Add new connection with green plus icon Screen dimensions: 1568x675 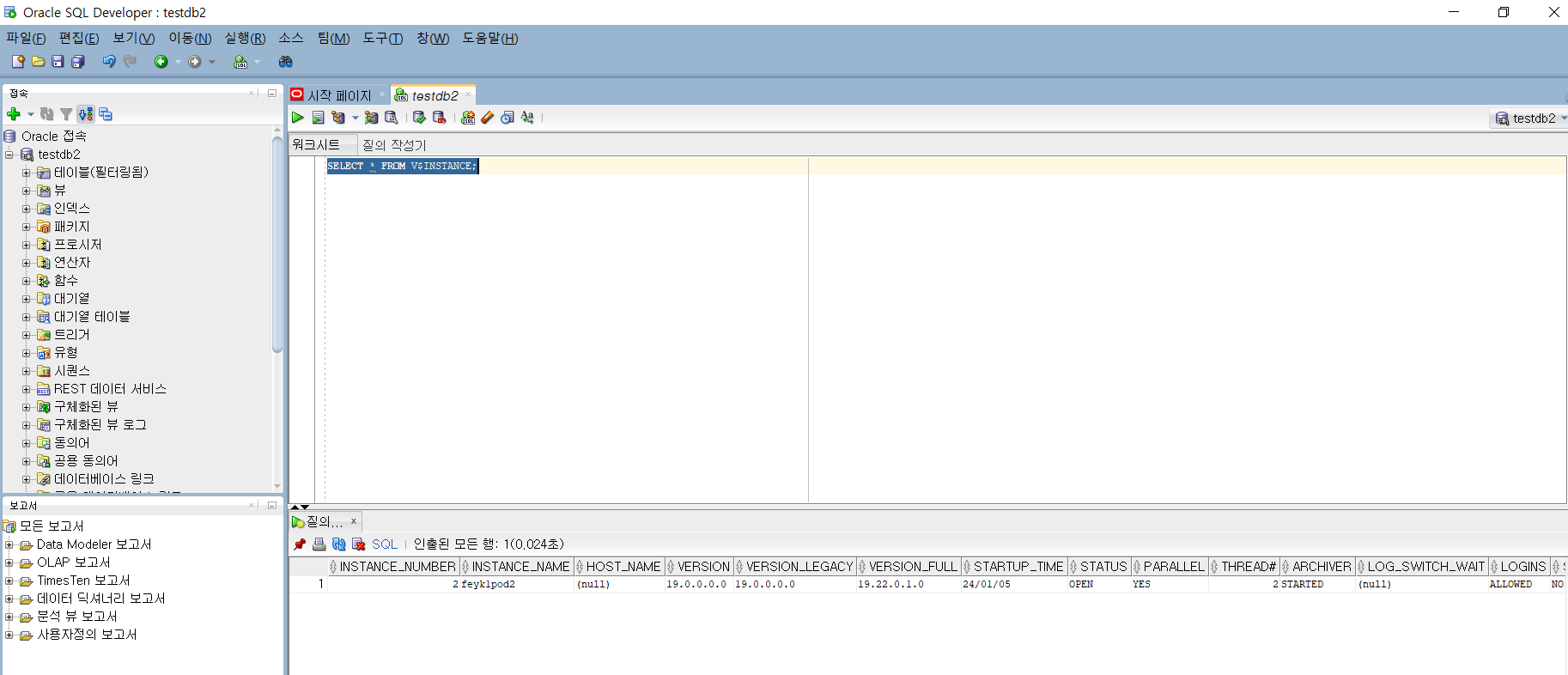(x=14, y=114)
